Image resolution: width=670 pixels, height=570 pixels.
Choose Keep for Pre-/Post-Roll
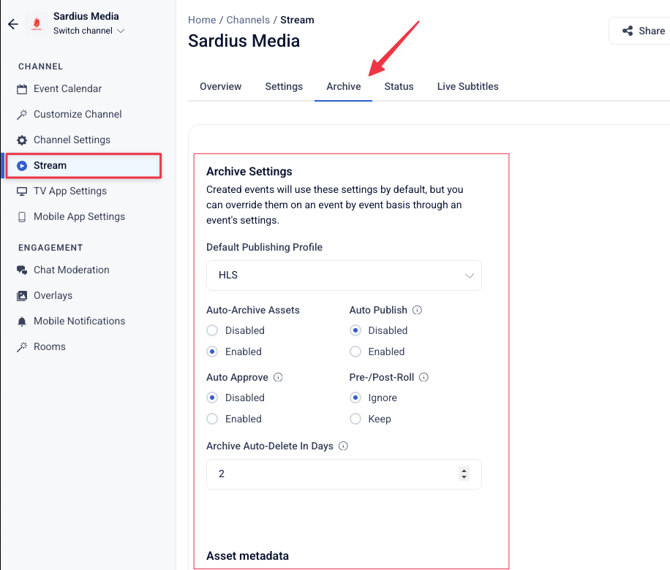click(355, 419)
